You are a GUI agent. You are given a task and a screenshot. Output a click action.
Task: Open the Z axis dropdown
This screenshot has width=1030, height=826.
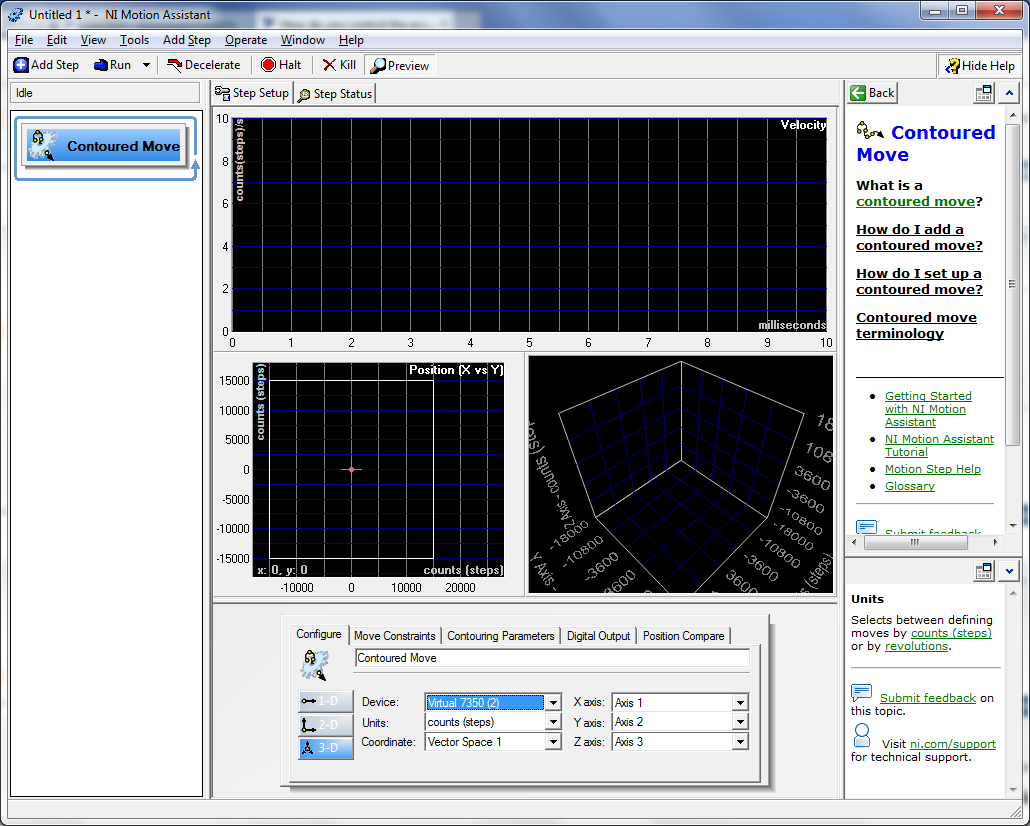coord(740,742)
